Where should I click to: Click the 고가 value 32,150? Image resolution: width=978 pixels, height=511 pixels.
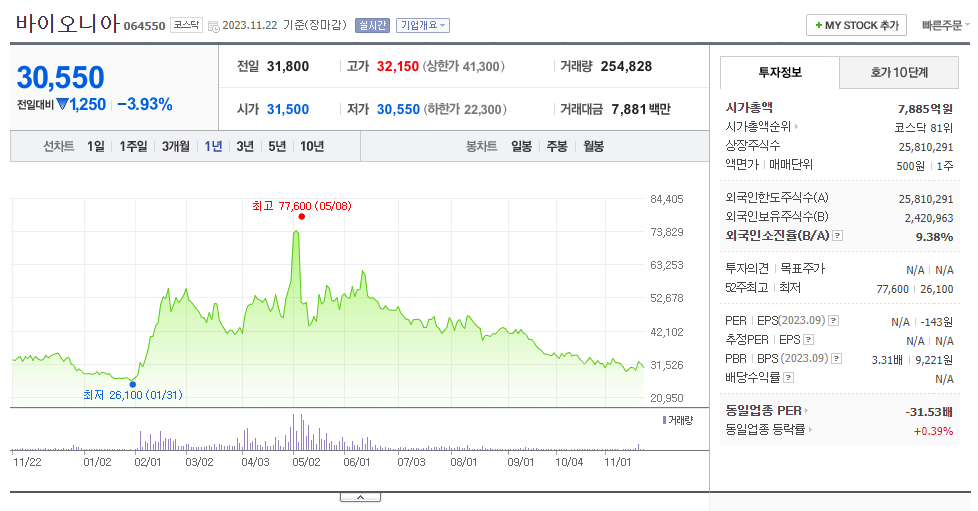point(397,66)
